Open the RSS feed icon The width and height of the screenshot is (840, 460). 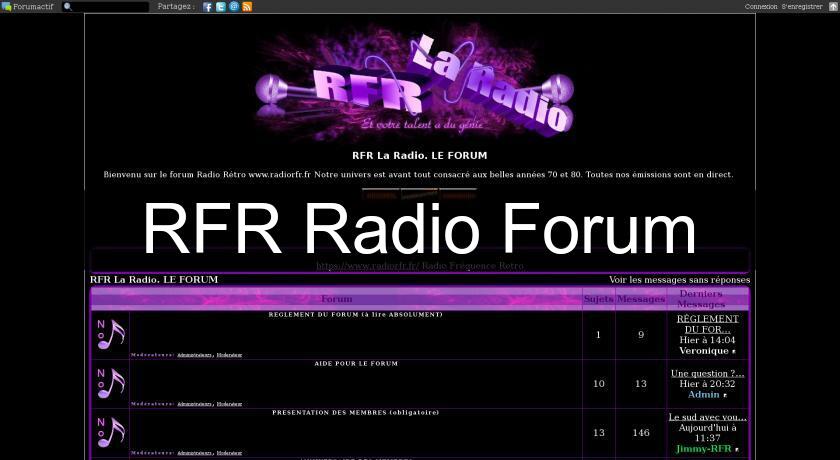247,6
